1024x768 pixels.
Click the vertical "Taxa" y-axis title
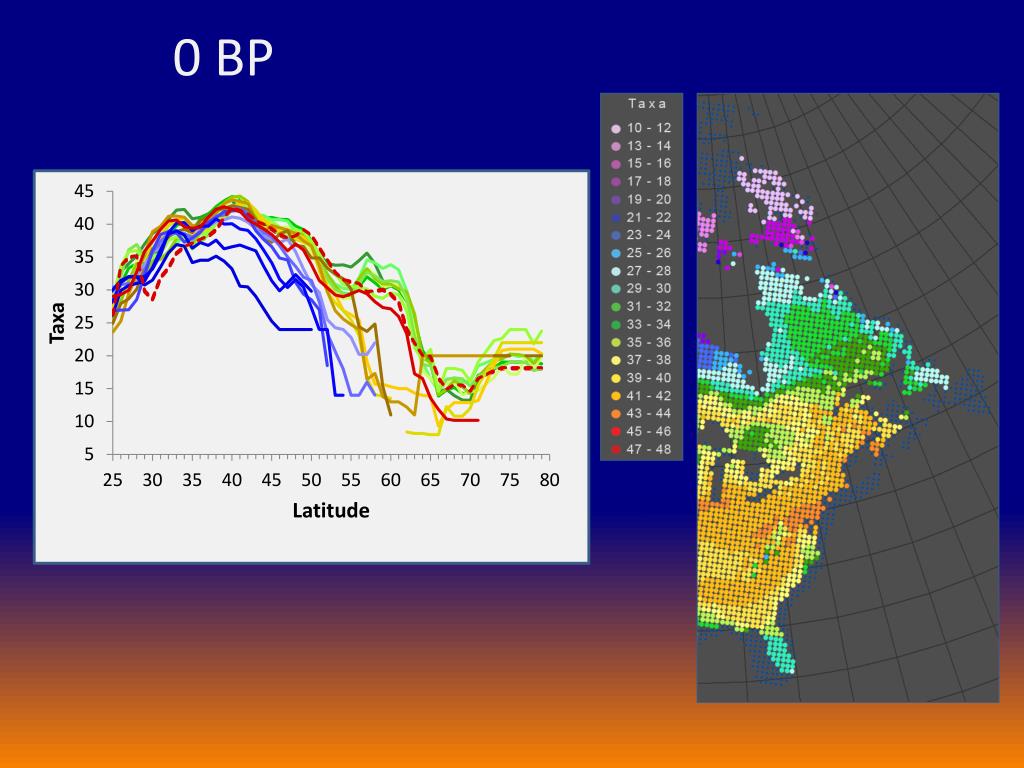point(57,322)
